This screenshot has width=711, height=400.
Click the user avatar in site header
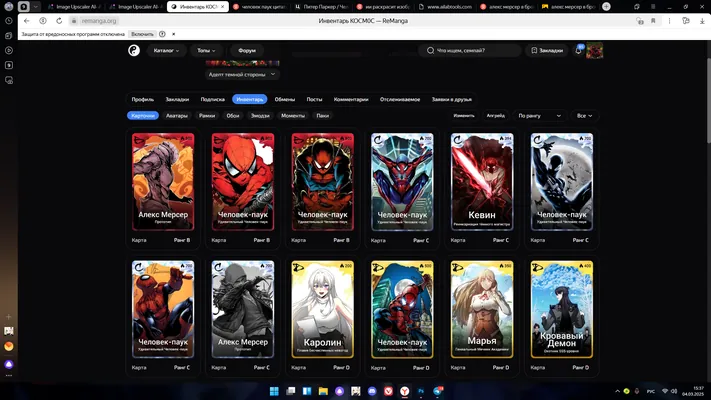tap(594, 50)
